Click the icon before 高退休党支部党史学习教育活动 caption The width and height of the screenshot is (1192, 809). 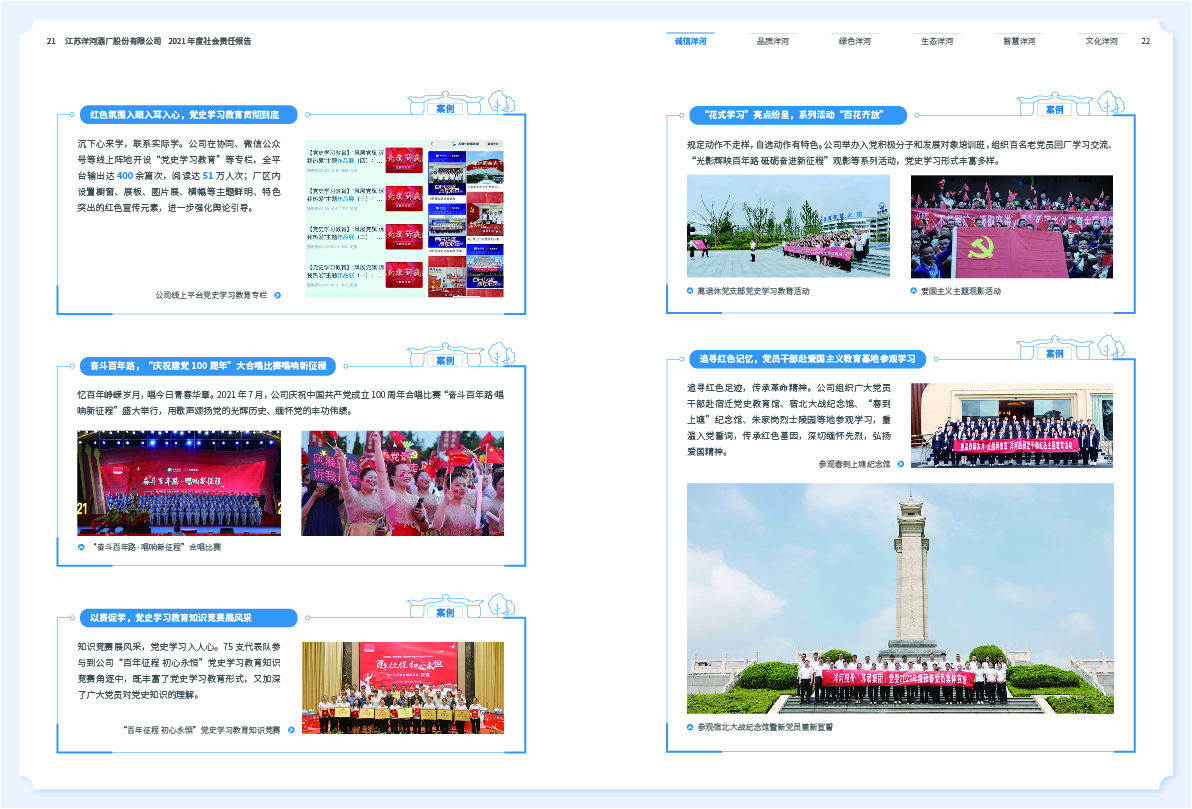pyautogui.click(x=690, y=291)
